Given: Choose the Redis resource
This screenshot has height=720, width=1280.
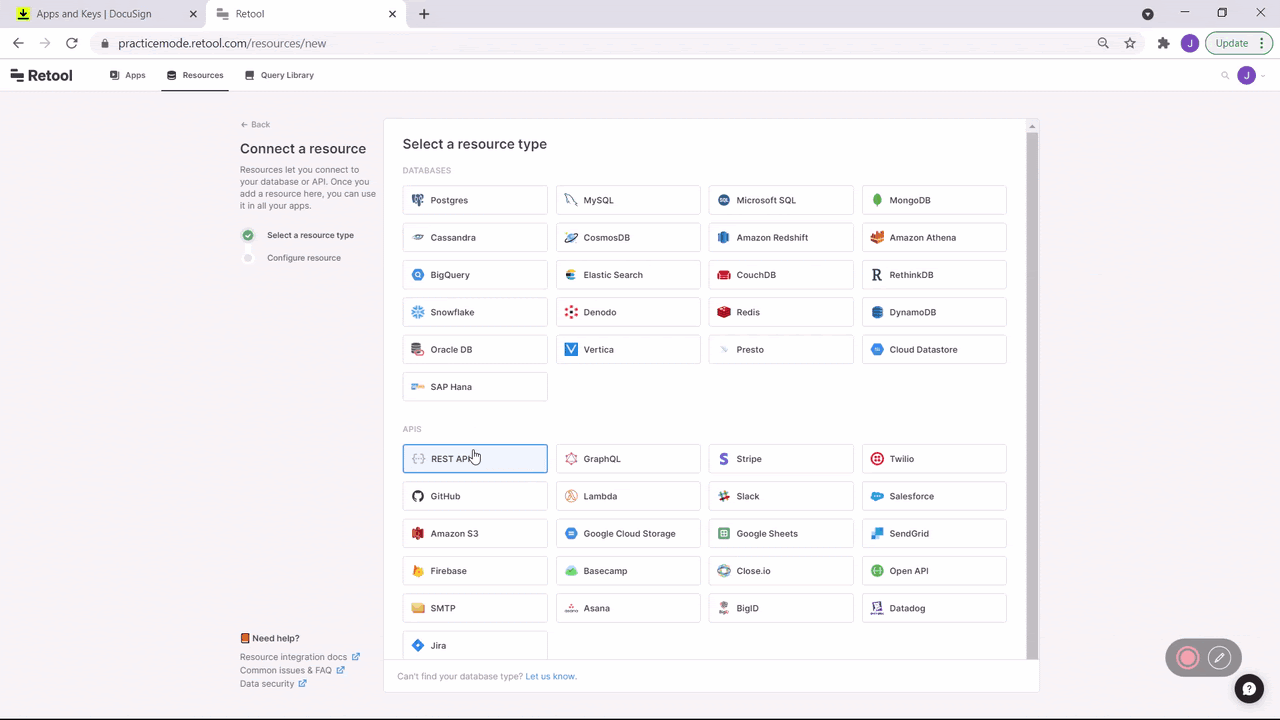Looking at the screenshot, I should pos(781,312).
